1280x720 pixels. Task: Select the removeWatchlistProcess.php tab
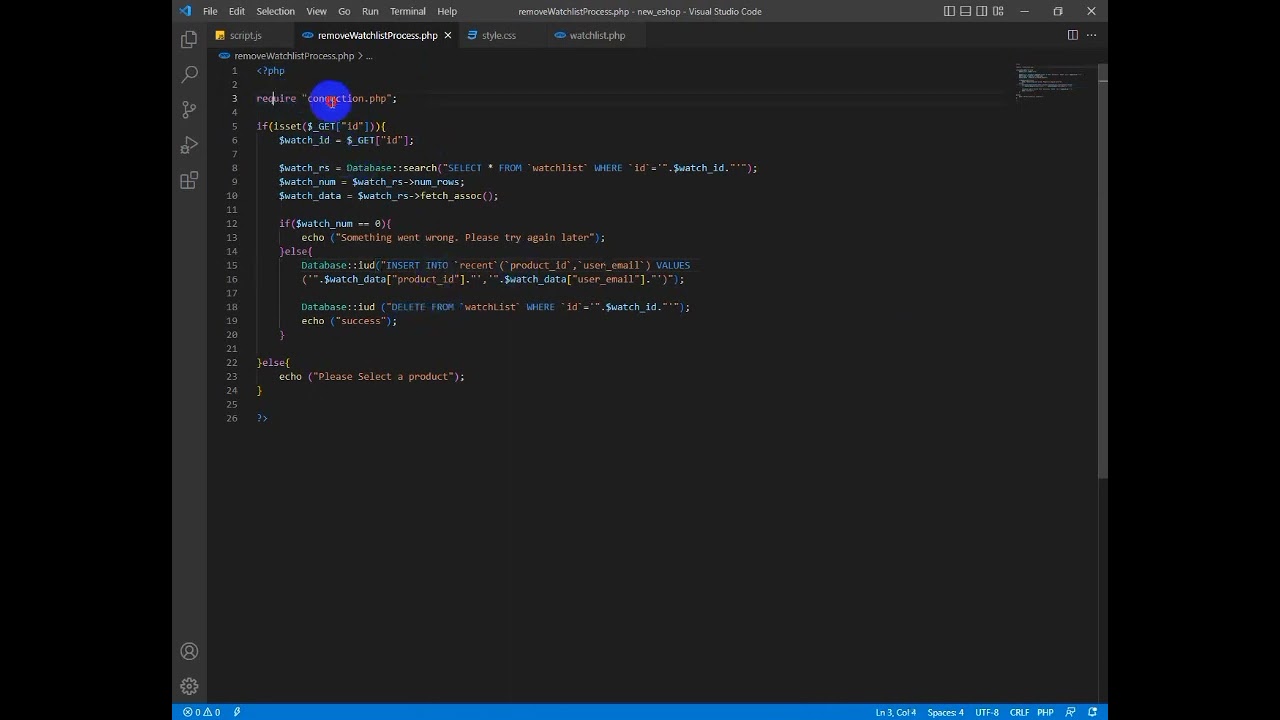pyautogui.click(x=377, y=35)
